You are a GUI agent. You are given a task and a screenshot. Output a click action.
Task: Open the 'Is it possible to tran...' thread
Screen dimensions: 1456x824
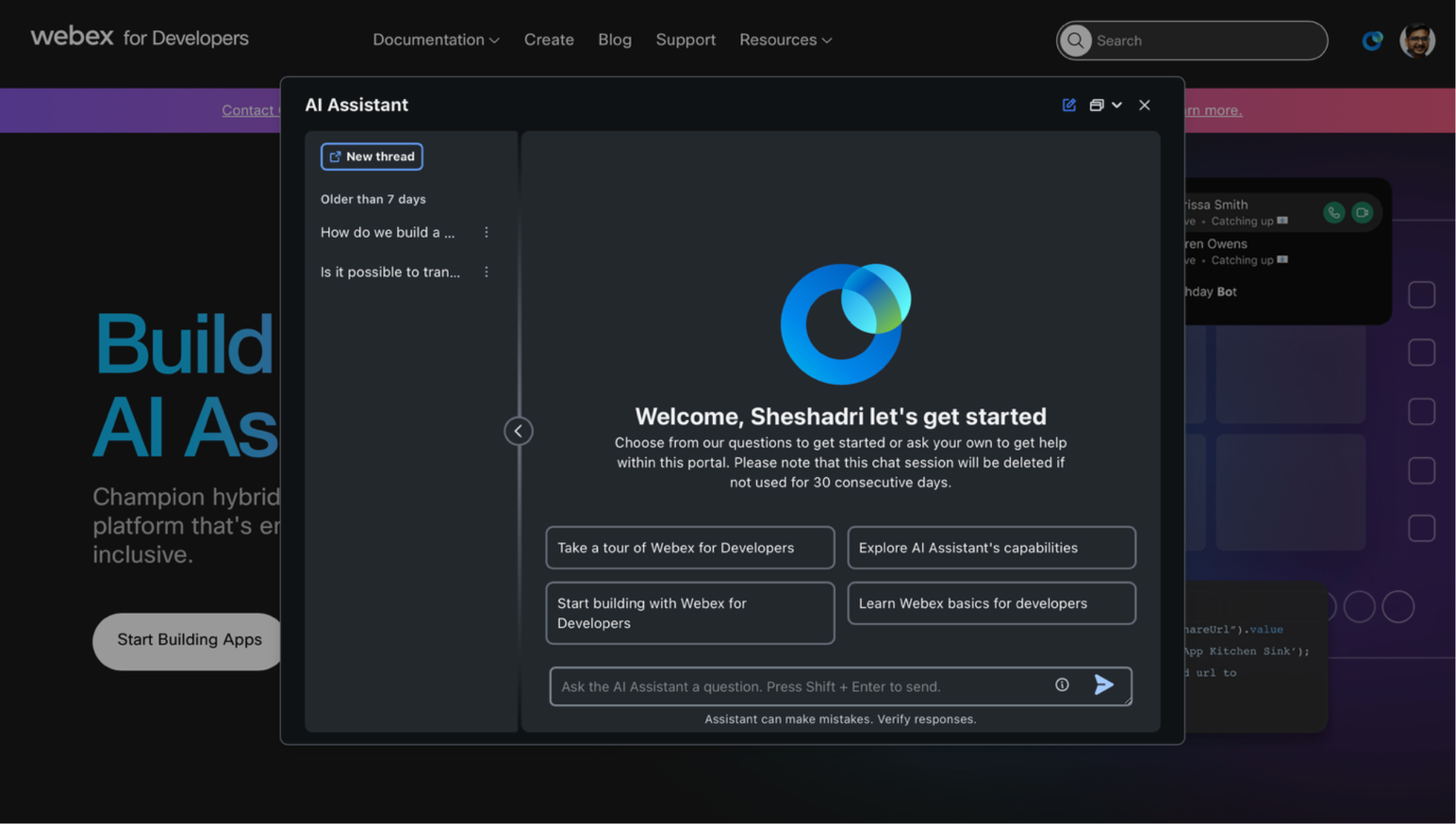pos(390,272)
